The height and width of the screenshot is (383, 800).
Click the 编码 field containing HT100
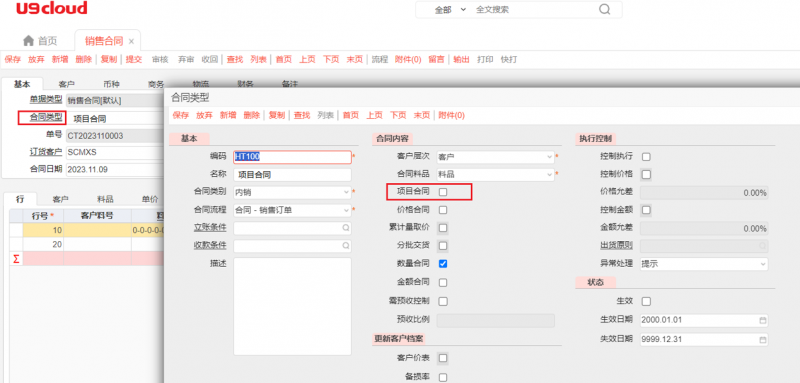[292, 157]
